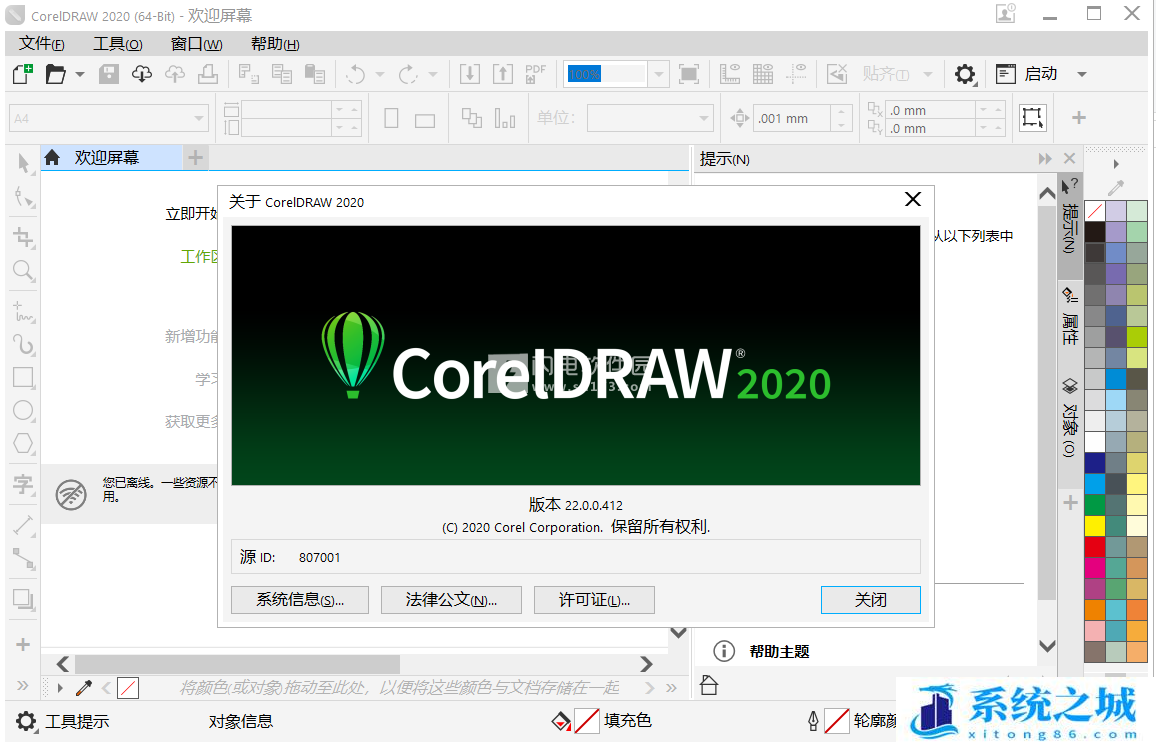The image size is (1156, 747).
Task: Collapse the 提示 docker with double arrows
Action: (x=1045, y=159)
